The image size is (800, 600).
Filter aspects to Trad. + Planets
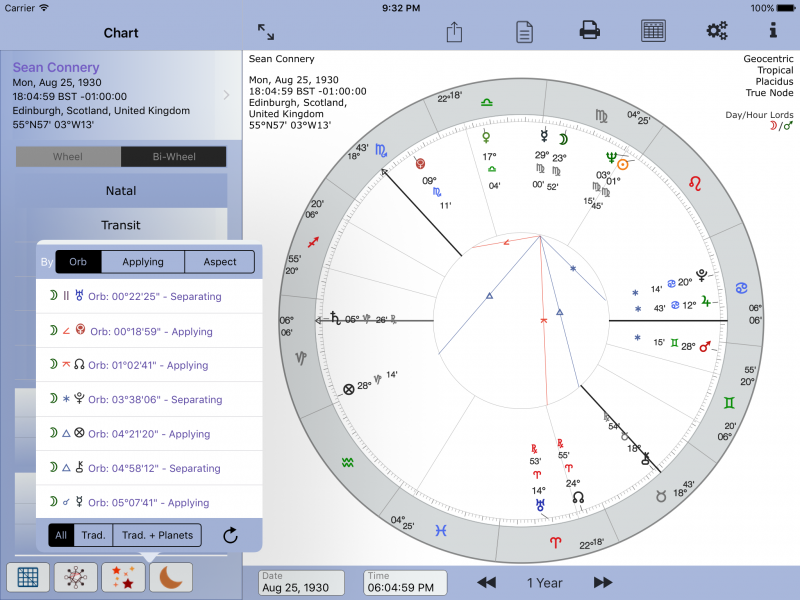click(157, 536)
